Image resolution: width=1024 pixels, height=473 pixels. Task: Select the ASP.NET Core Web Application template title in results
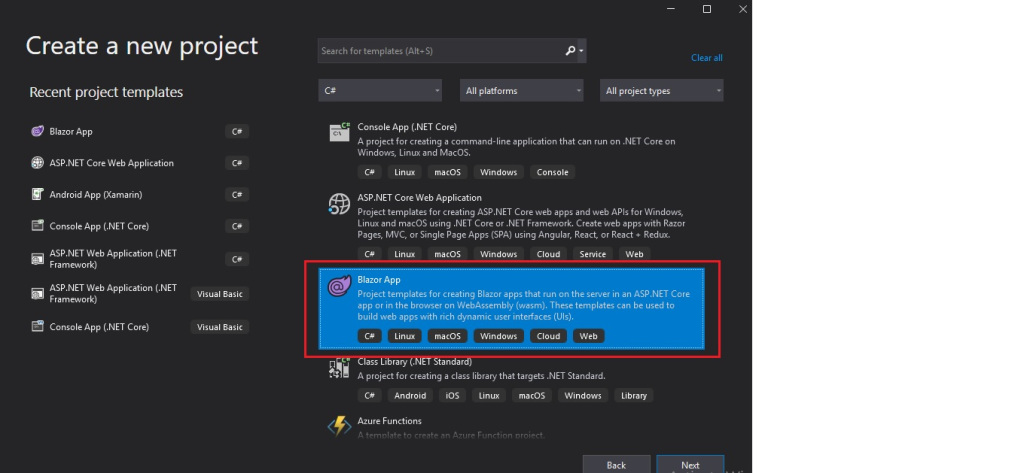tap(419, 197)
